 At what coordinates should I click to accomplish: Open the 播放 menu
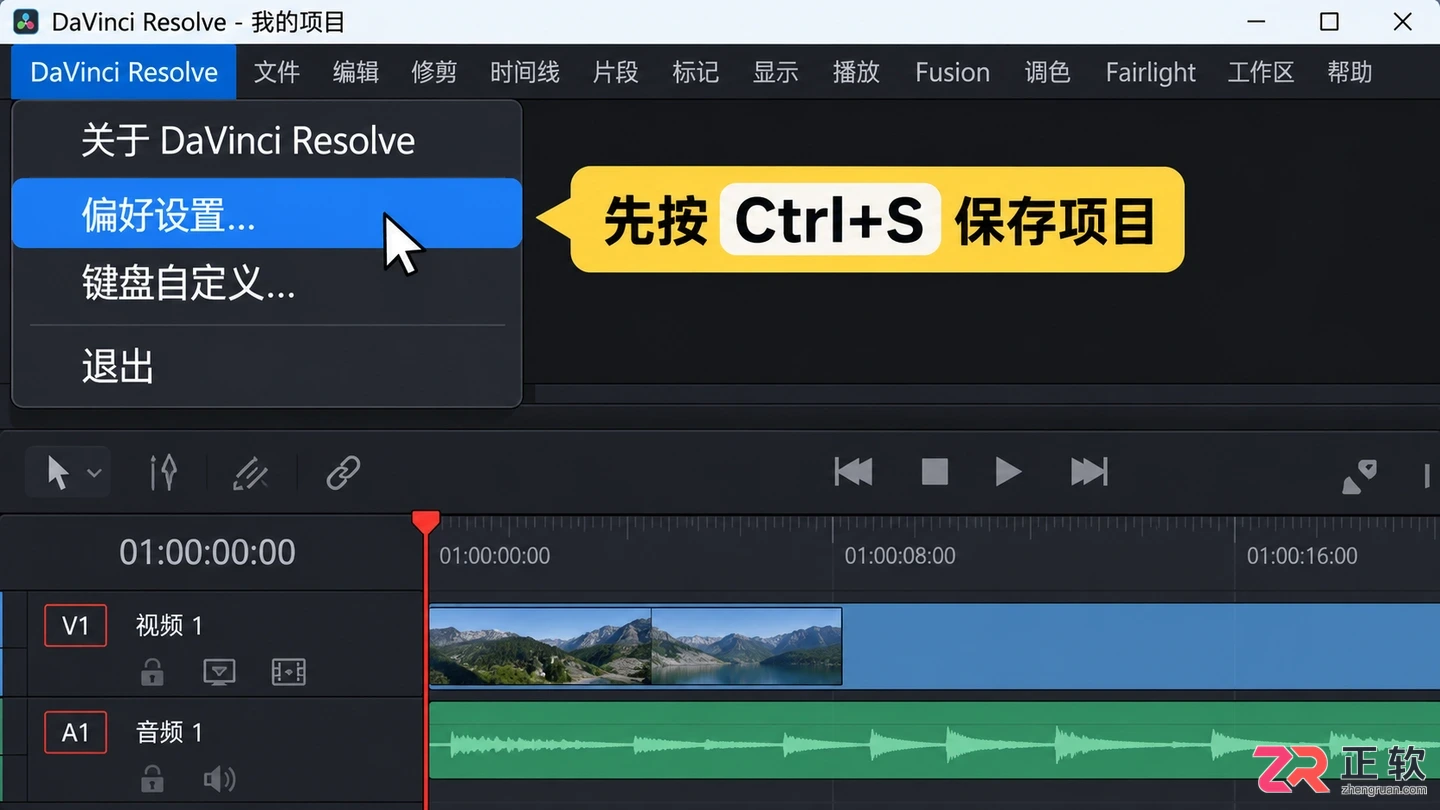(856, 72)
